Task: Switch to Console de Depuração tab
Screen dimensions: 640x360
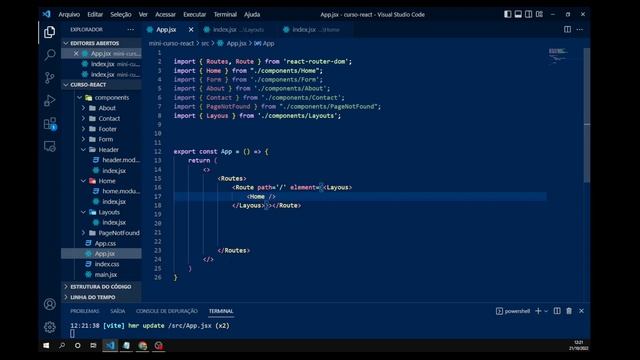Action: tap(167, 311)
